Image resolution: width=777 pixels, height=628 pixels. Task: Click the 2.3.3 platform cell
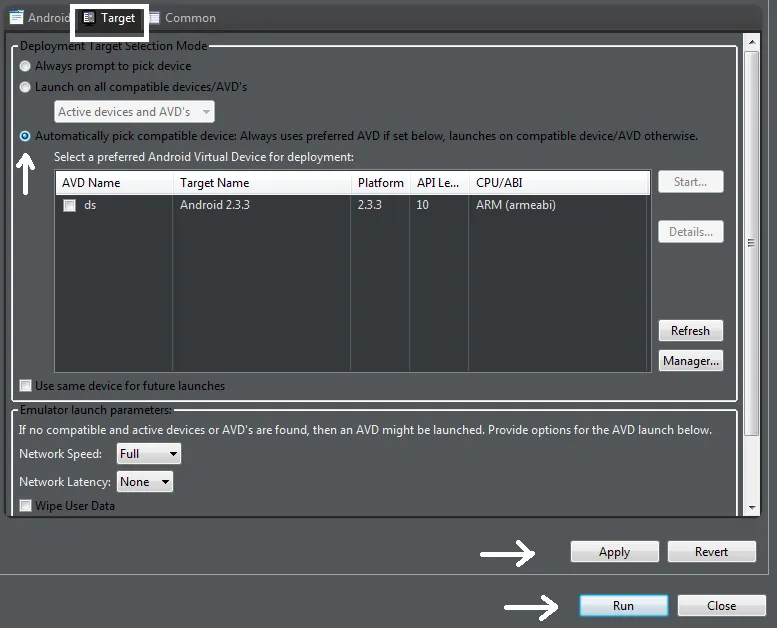tap(370, 205)
